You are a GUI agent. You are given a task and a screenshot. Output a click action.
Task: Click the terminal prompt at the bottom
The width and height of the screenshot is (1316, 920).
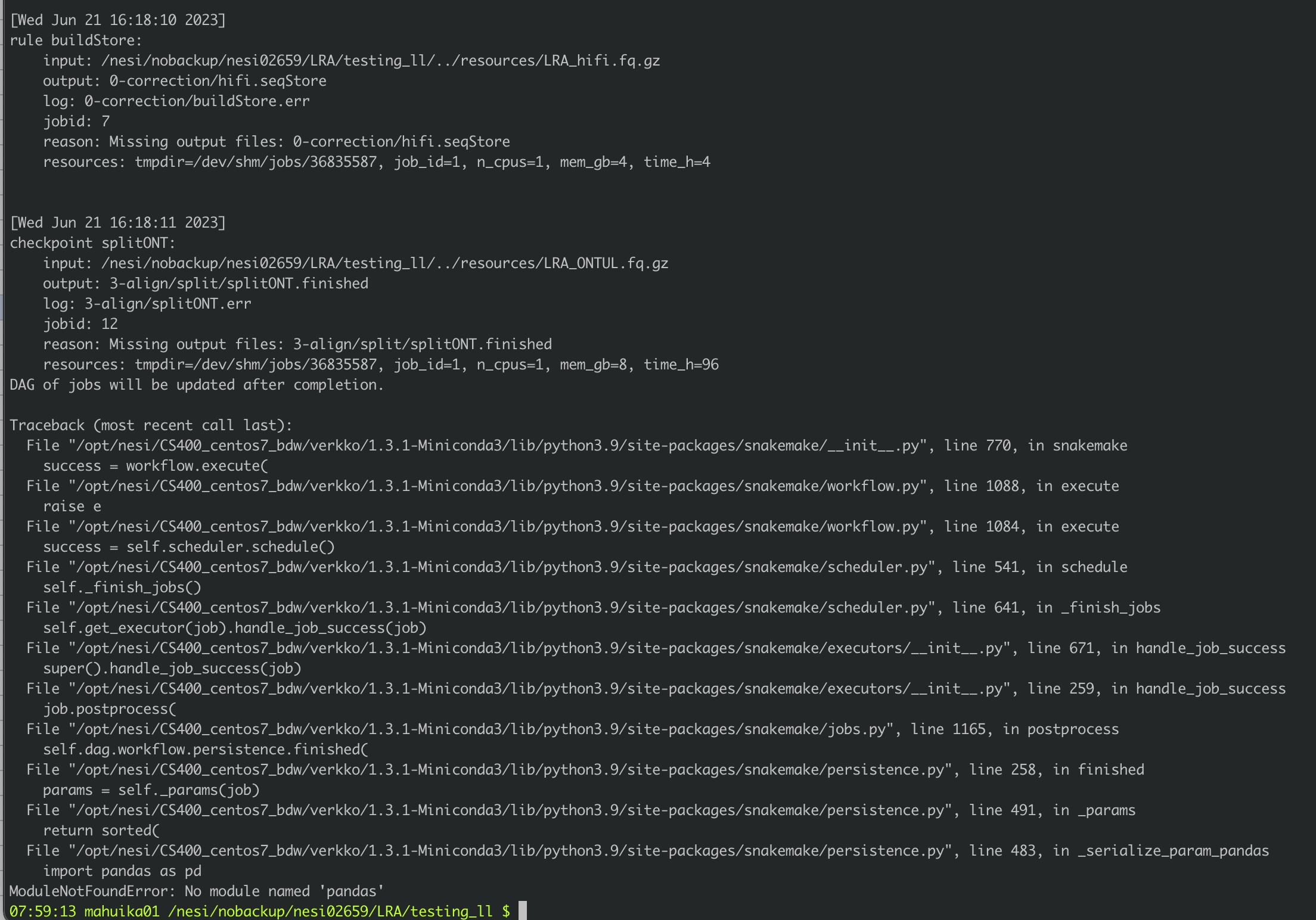click(x=256, y=910)
